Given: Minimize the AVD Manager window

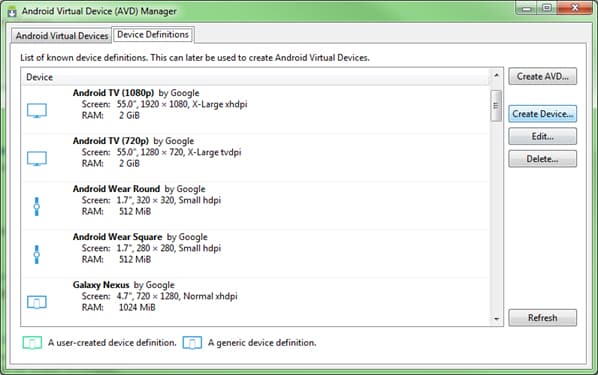Looking at the screenshot, I should (527, 8).
